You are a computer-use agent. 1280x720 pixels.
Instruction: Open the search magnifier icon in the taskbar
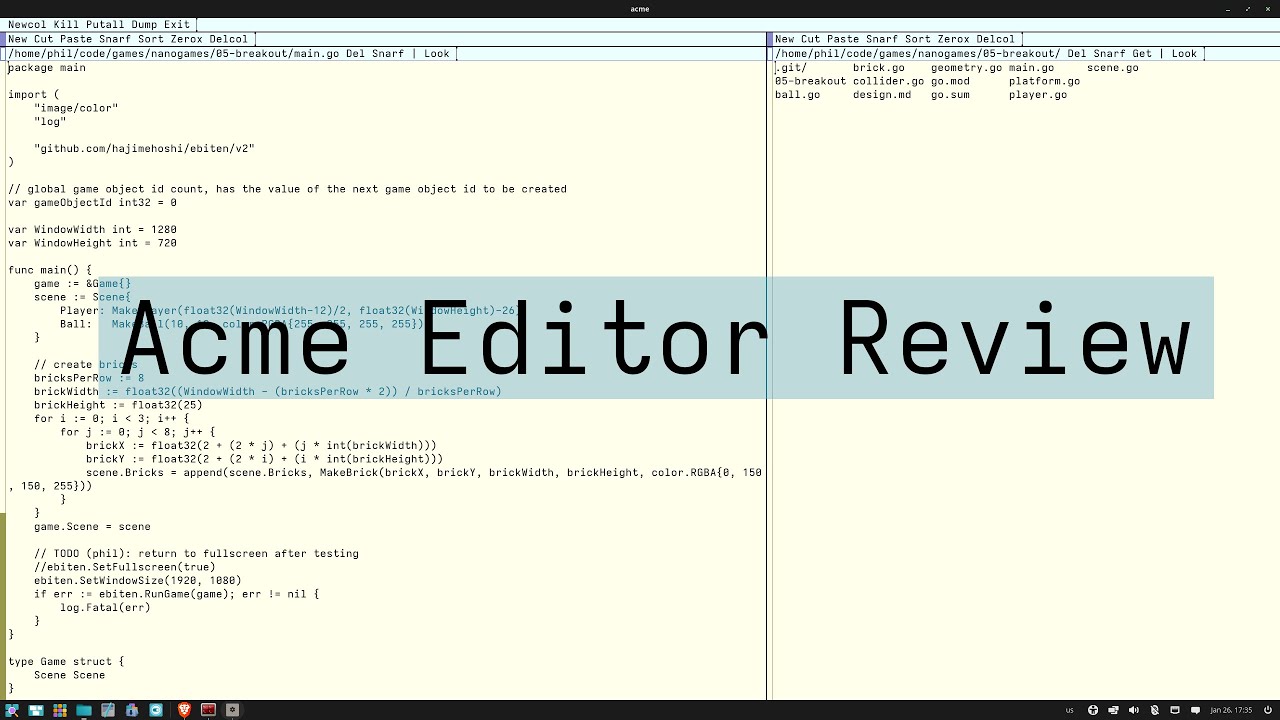click(x=12, y=710)
